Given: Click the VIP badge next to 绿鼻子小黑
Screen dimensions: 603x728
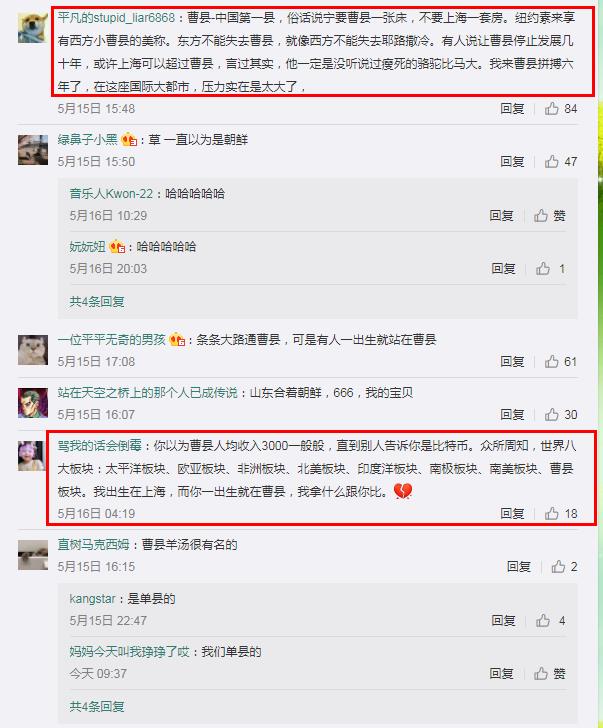Looking at the screenshot, I should 129,139.
